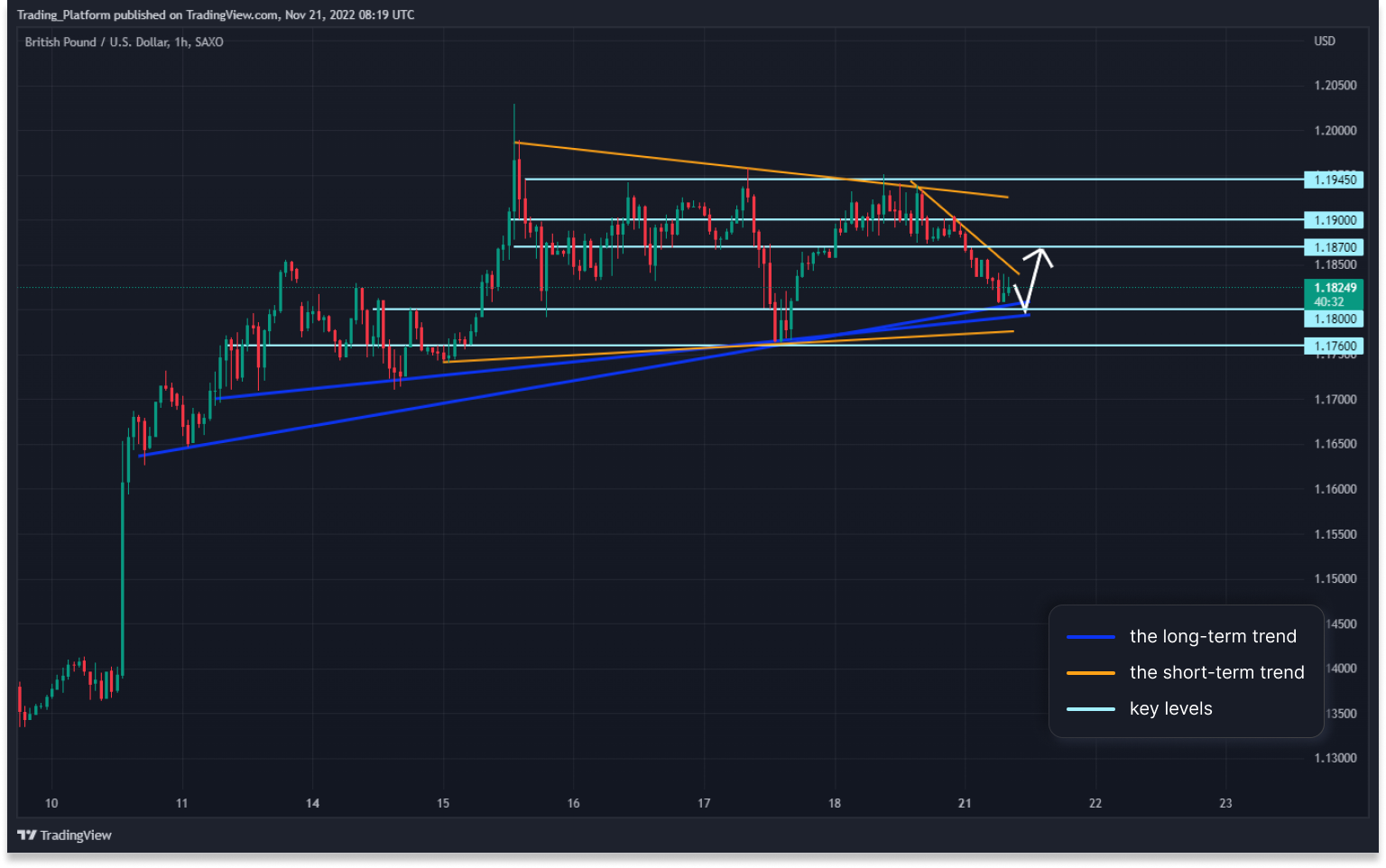
Task: Click date 10 on the time axis
Action: (x=51, y=803)
